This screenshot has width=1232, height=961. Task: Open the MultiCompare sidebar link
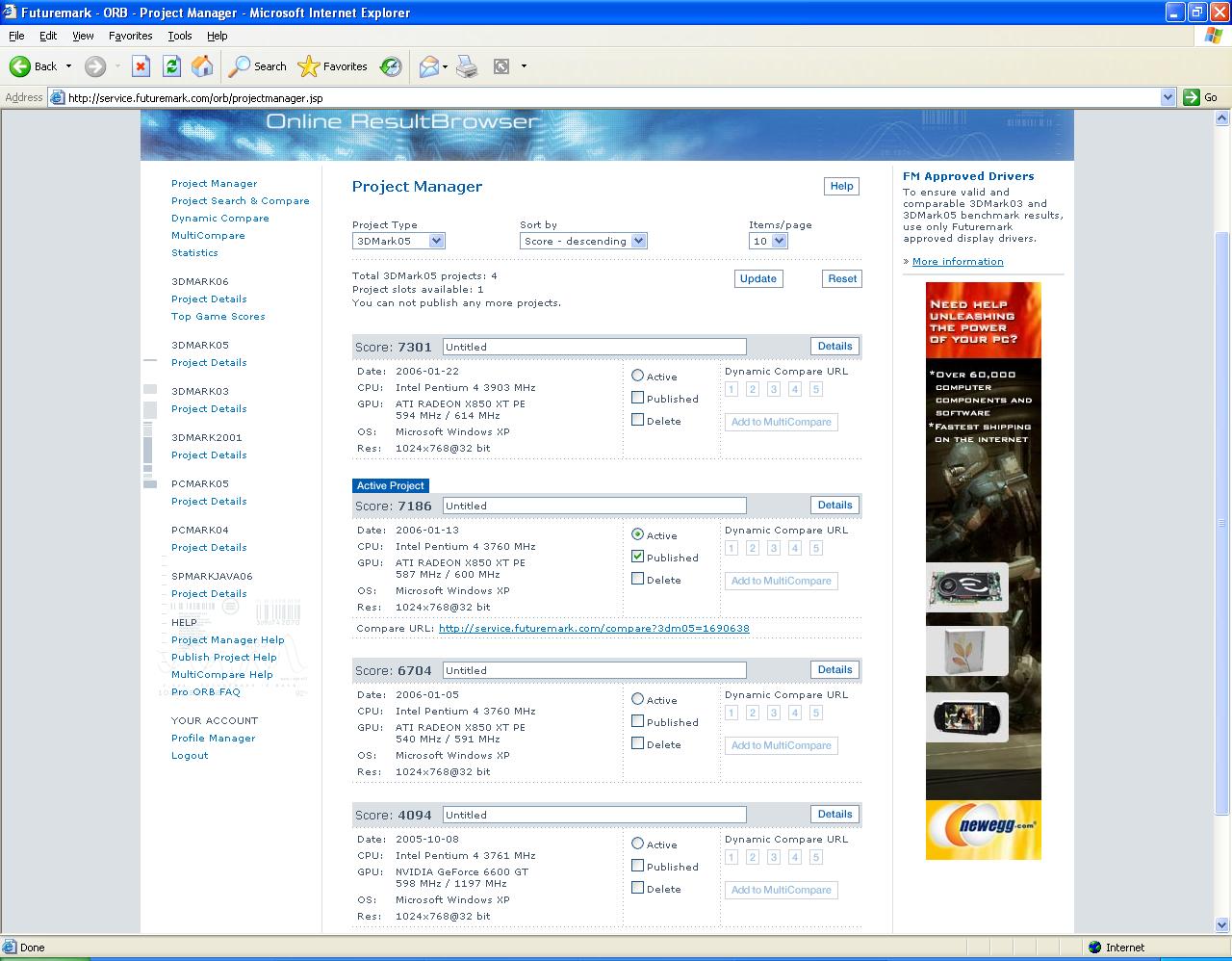pos(208,235)
